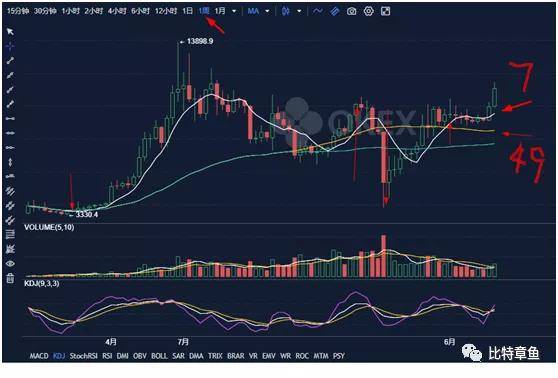Activate the crosshair cursor tool
Screen dimensions: 558x378
click(x=10, y=46)
